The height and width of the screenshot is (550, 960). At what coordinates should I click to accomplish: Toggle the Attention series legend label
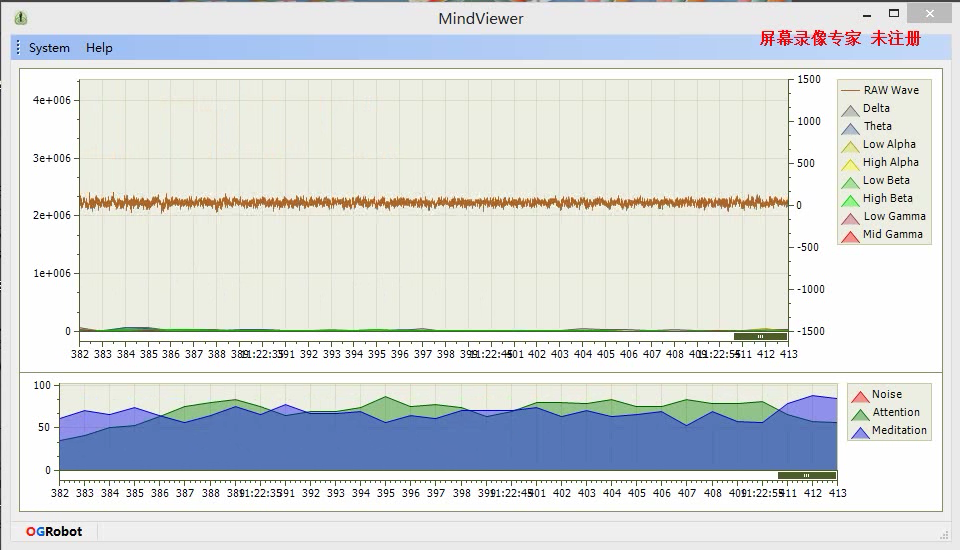[x=896, y=412]
